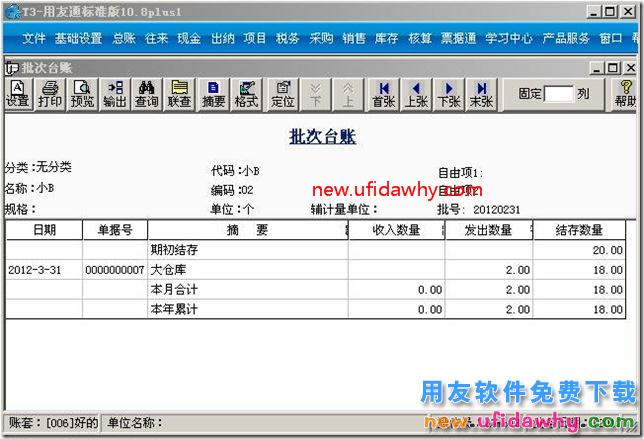This screenshot has width=644, height=439.
Task: Open the 帮助 help tool
Action: pyautogui.click(x=626, y=94)
